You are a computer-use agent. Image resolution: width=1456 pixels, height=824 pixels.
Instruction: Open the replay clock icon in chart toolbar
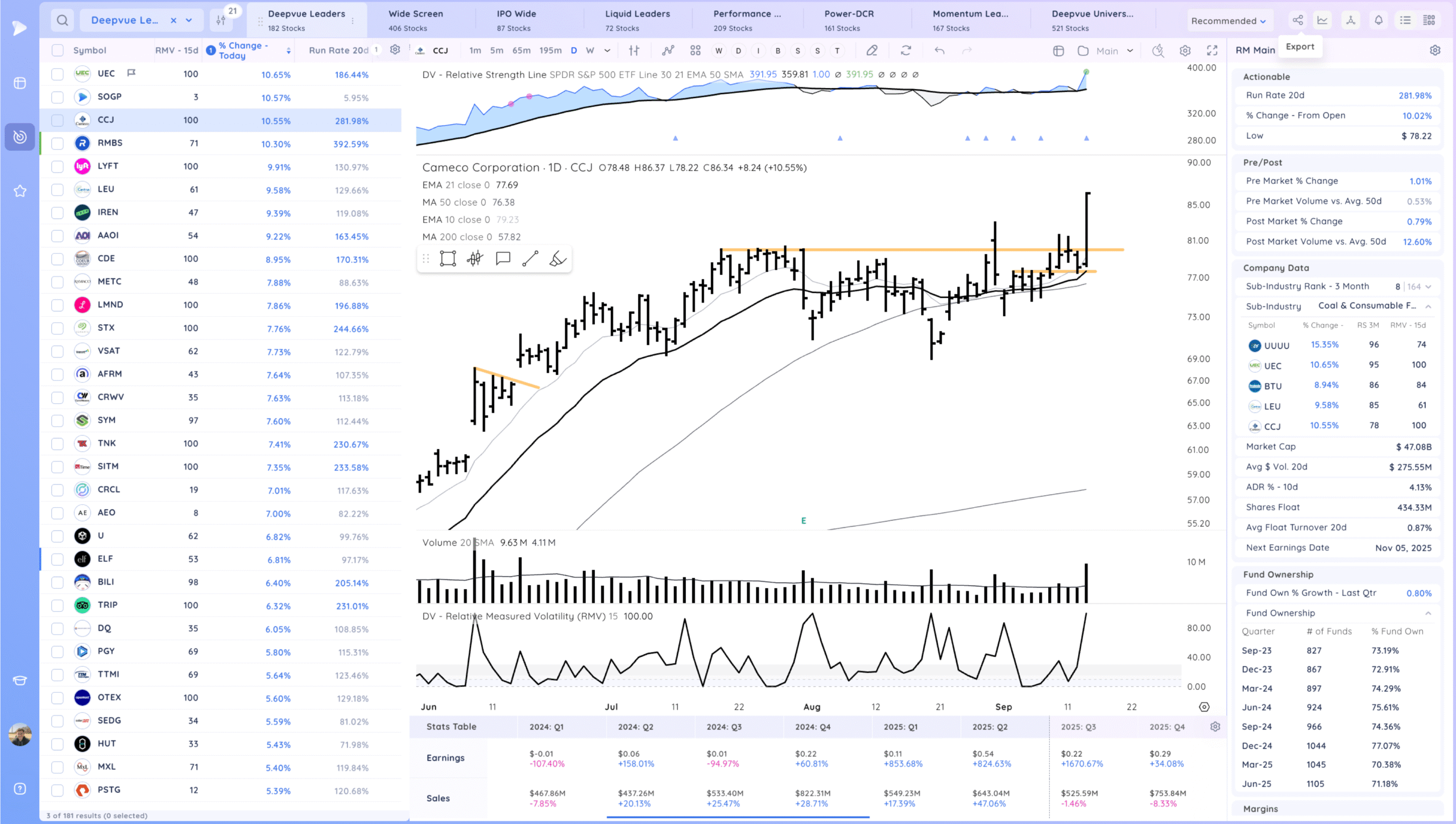(1158, 51)
